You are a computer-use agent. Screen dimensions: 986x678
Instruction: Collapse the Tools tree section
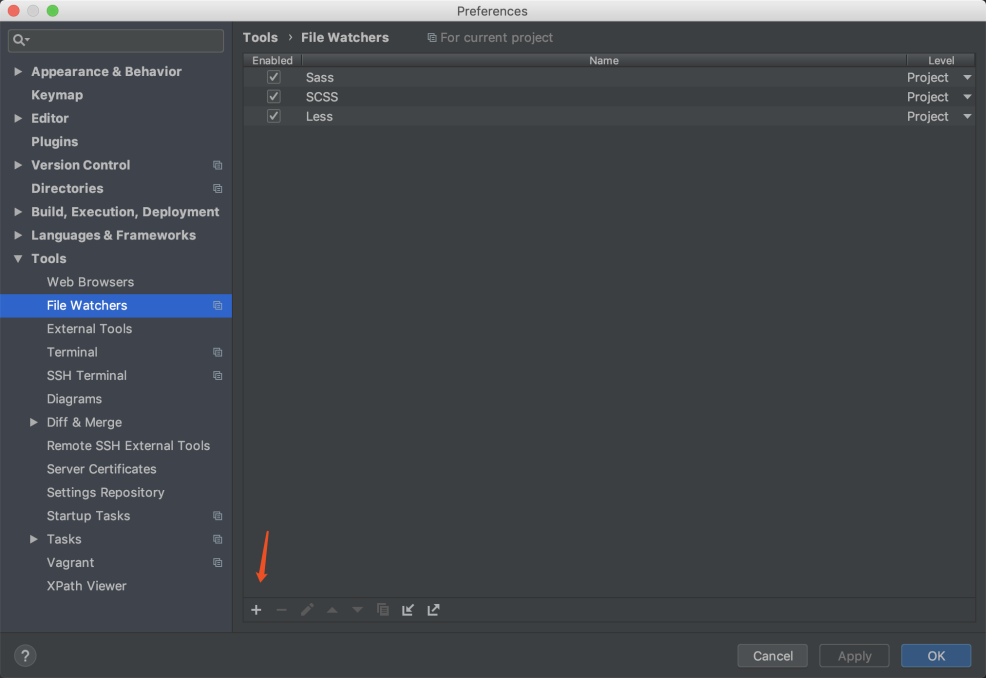coord(18,259)
